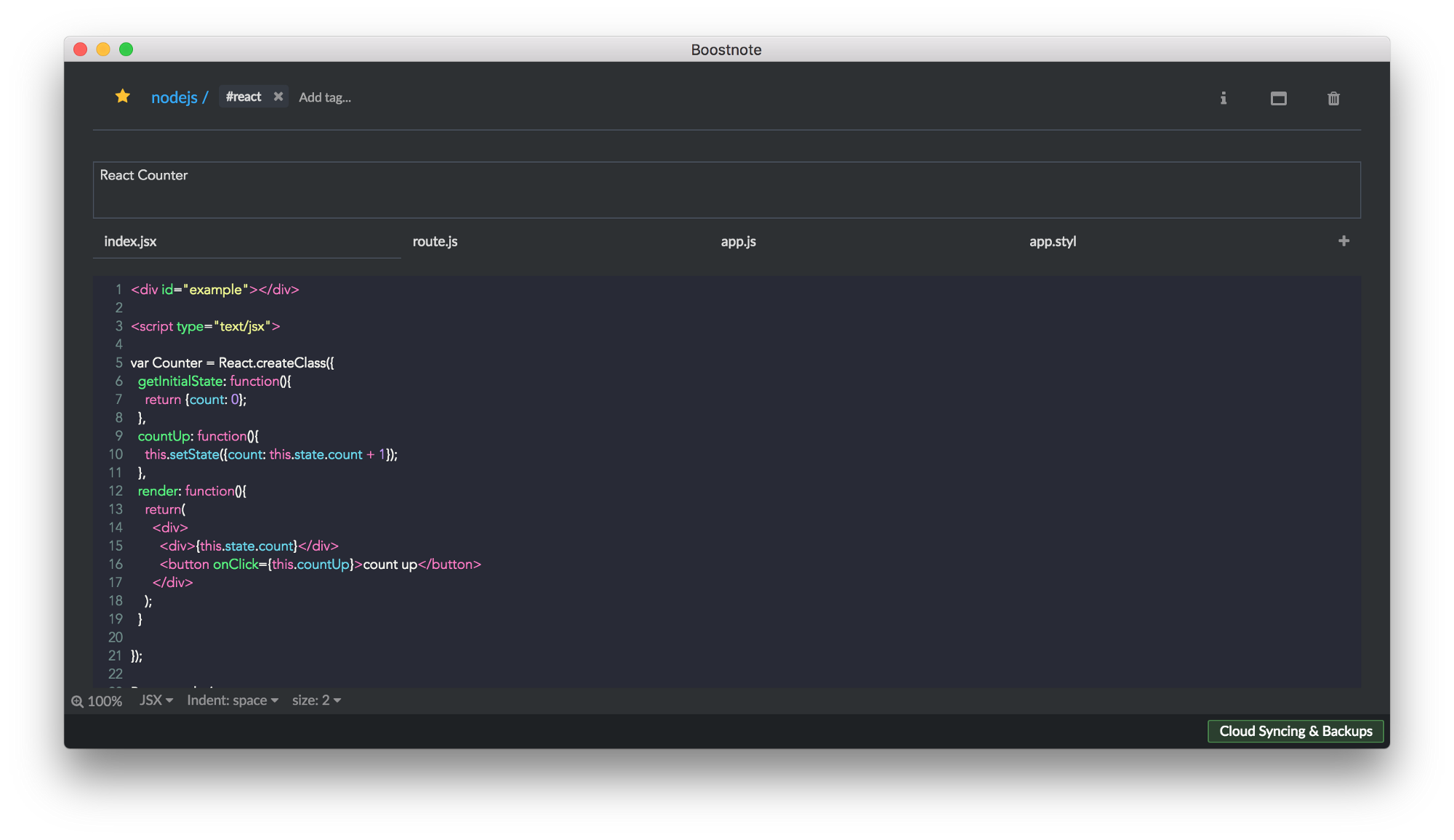Add a new snippet tab with plus
Screen dimensions: 1454x840
coord(1343,241)
